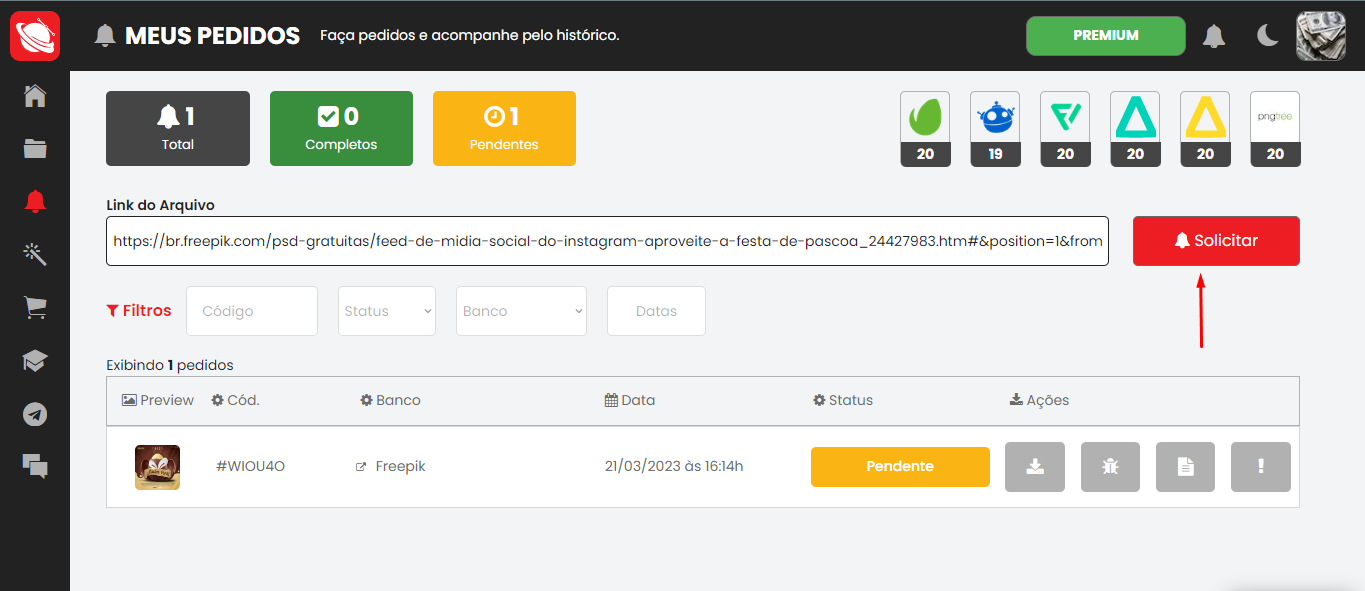Click the home icon in the sidebar
Viewport: 1365px width, 591px height.
click(35, 96)
